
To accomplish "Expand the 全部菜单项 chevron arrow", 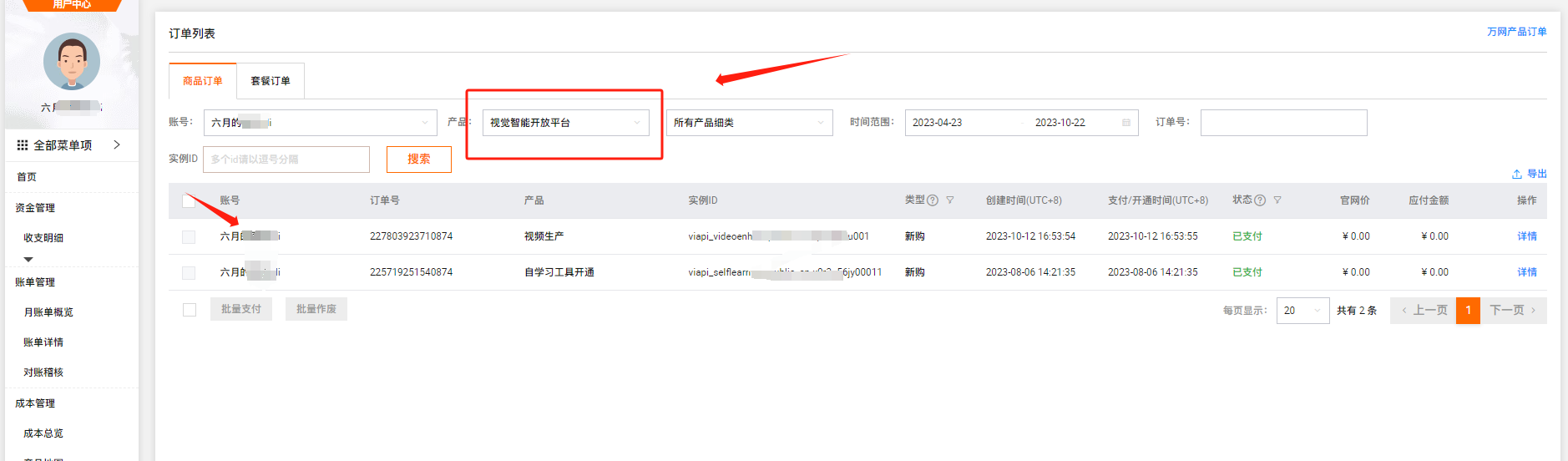I will point(117,144).
